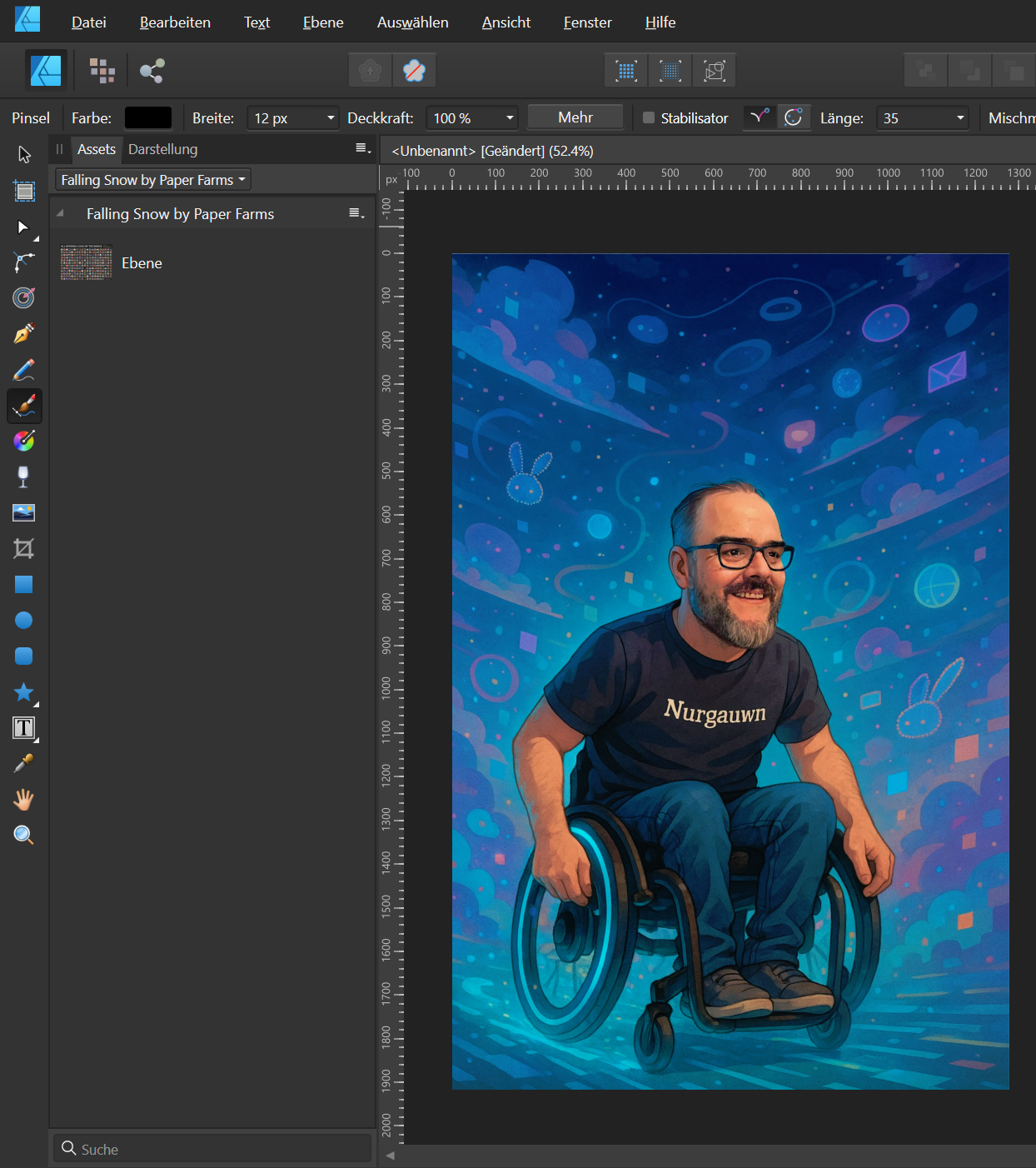1036x1168 pixels.
Task: Switch to the Pixel Persona
Action: coord(102,71)
